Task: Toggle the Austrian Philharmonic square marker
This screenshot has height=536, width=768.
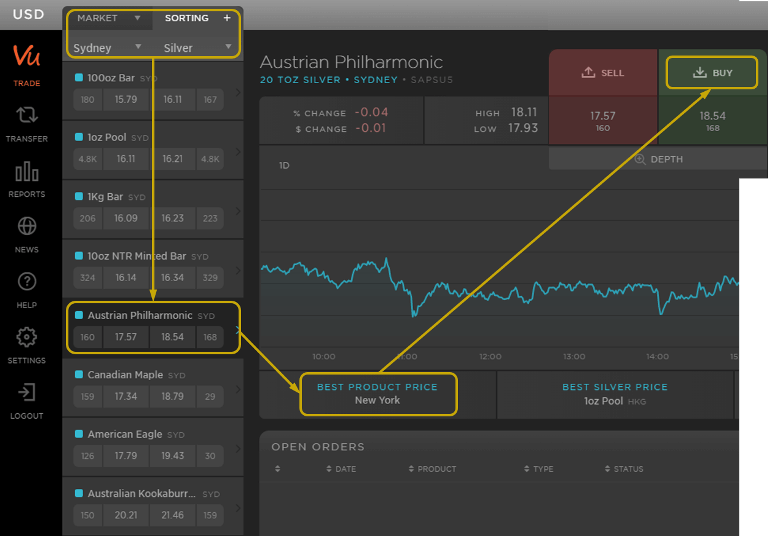Action: click(78, 315)
